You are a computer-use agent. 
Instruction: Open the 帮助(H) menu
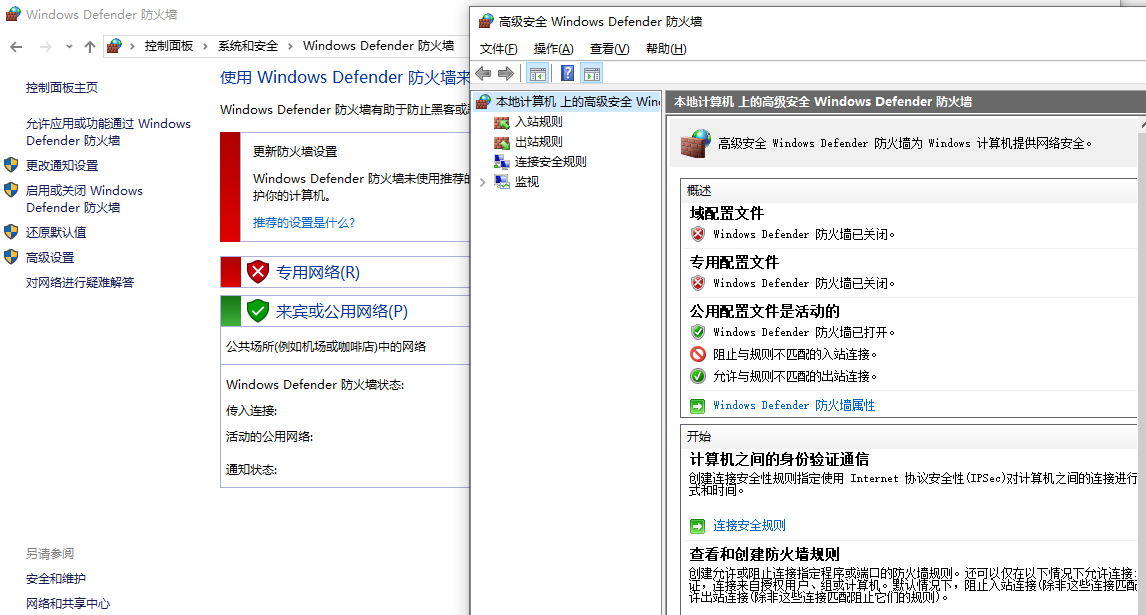click(x=666, y=49)
